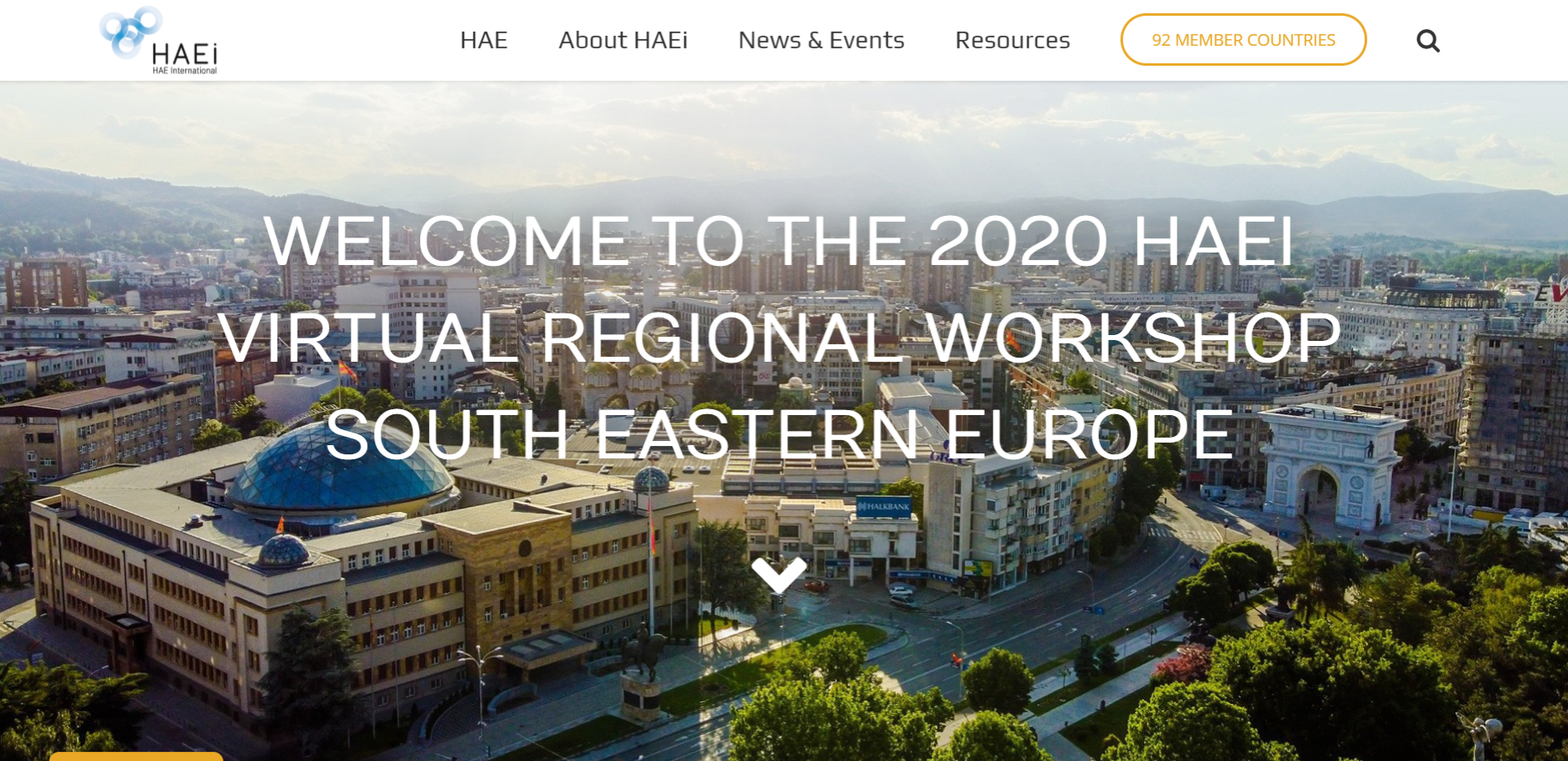
Task: Click the HAEi logo in the header
Action: (x=158, y=40)
